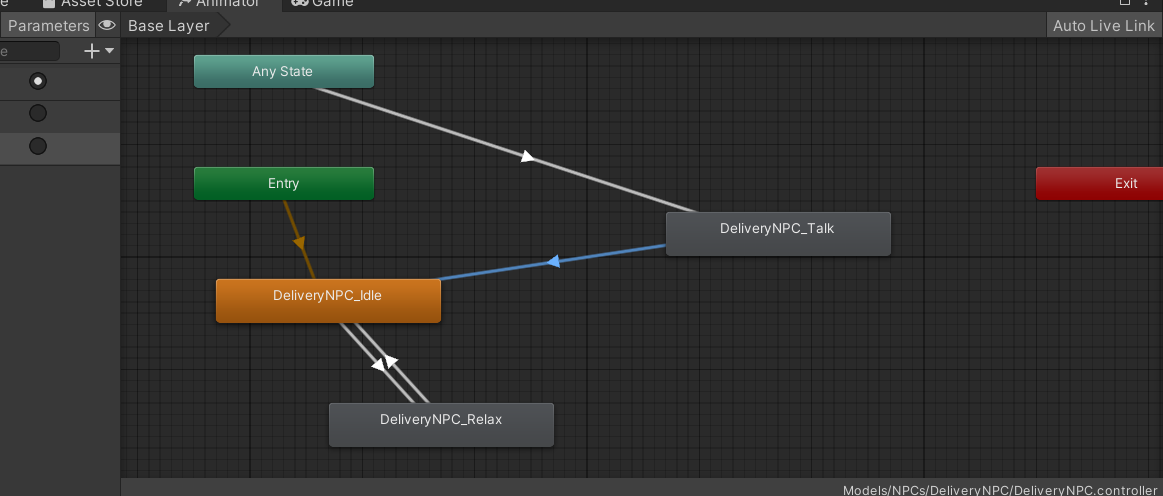The image size is (1163, 496).
Task: Click the plus icon to add a parameter
Action: [x=92, y=51]
